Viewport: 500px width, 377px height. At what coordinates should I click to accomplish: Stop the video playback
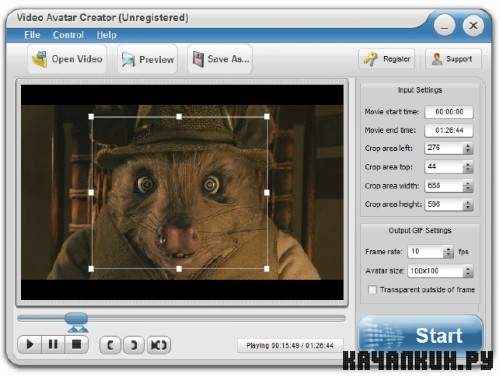[77, 344]
